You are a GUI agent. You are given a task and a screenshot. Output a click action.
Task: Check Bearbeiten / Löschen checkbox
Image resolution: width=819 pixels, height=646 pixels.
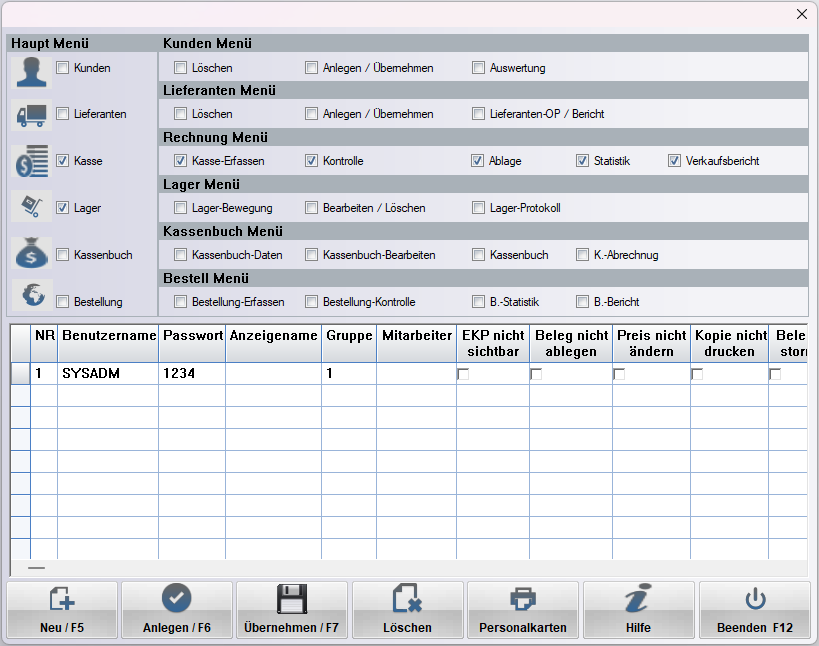coord(312,207)
